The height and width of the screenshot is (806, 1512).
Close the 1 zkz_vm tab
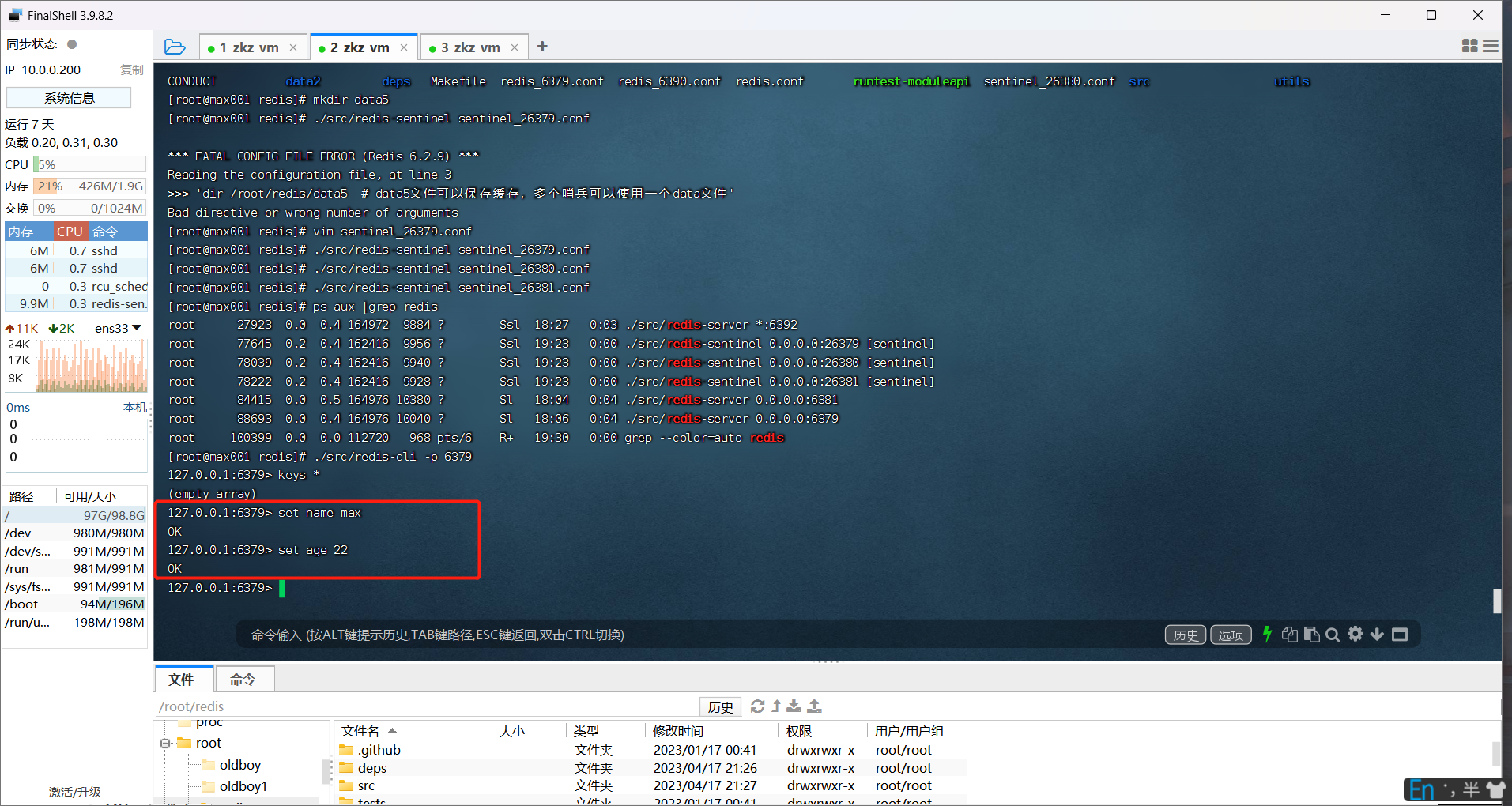click(293, 47)
